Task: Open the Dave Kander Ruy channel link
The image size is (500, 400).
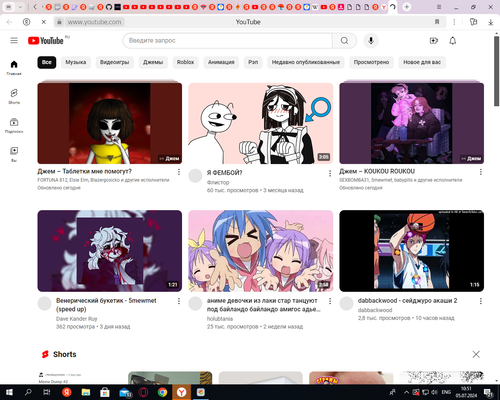Action: click(x=77, y=319)
